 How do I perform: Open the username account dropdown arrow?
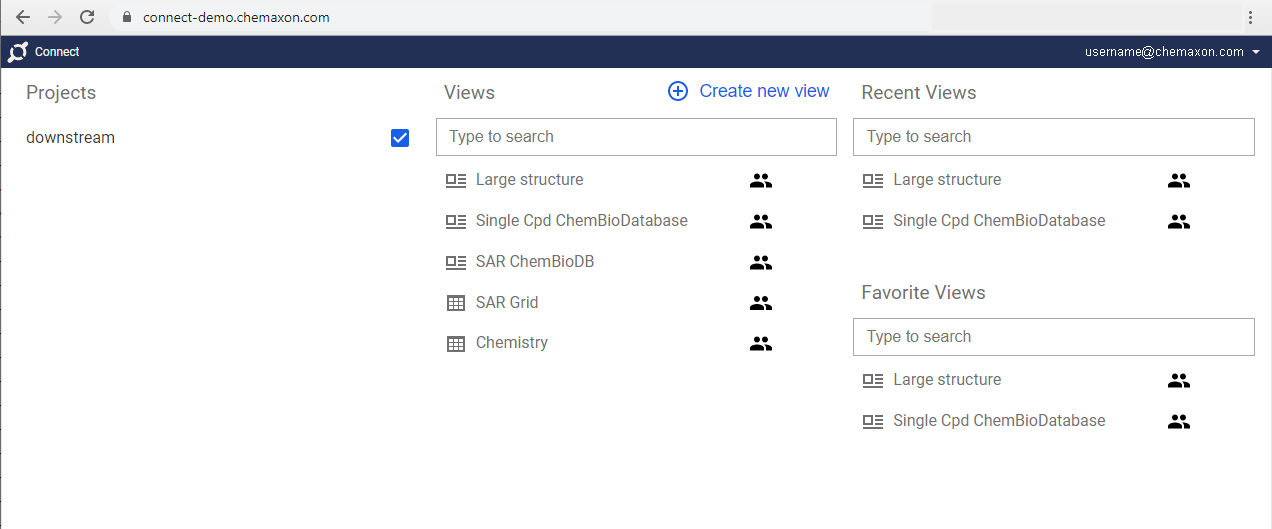[x=1255, y=52]
